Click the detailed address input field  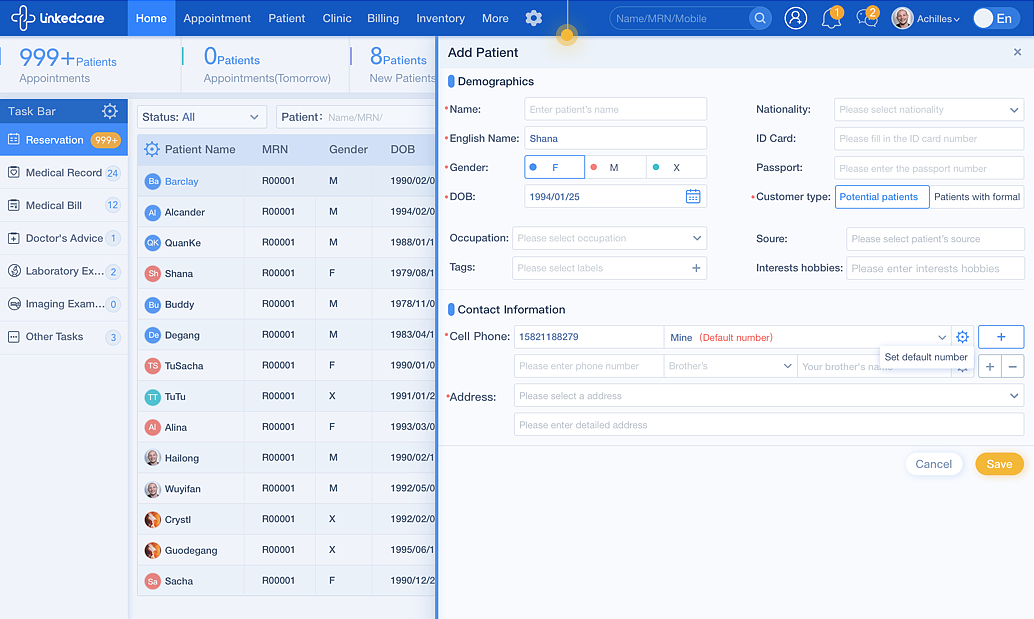click(769, 425)
